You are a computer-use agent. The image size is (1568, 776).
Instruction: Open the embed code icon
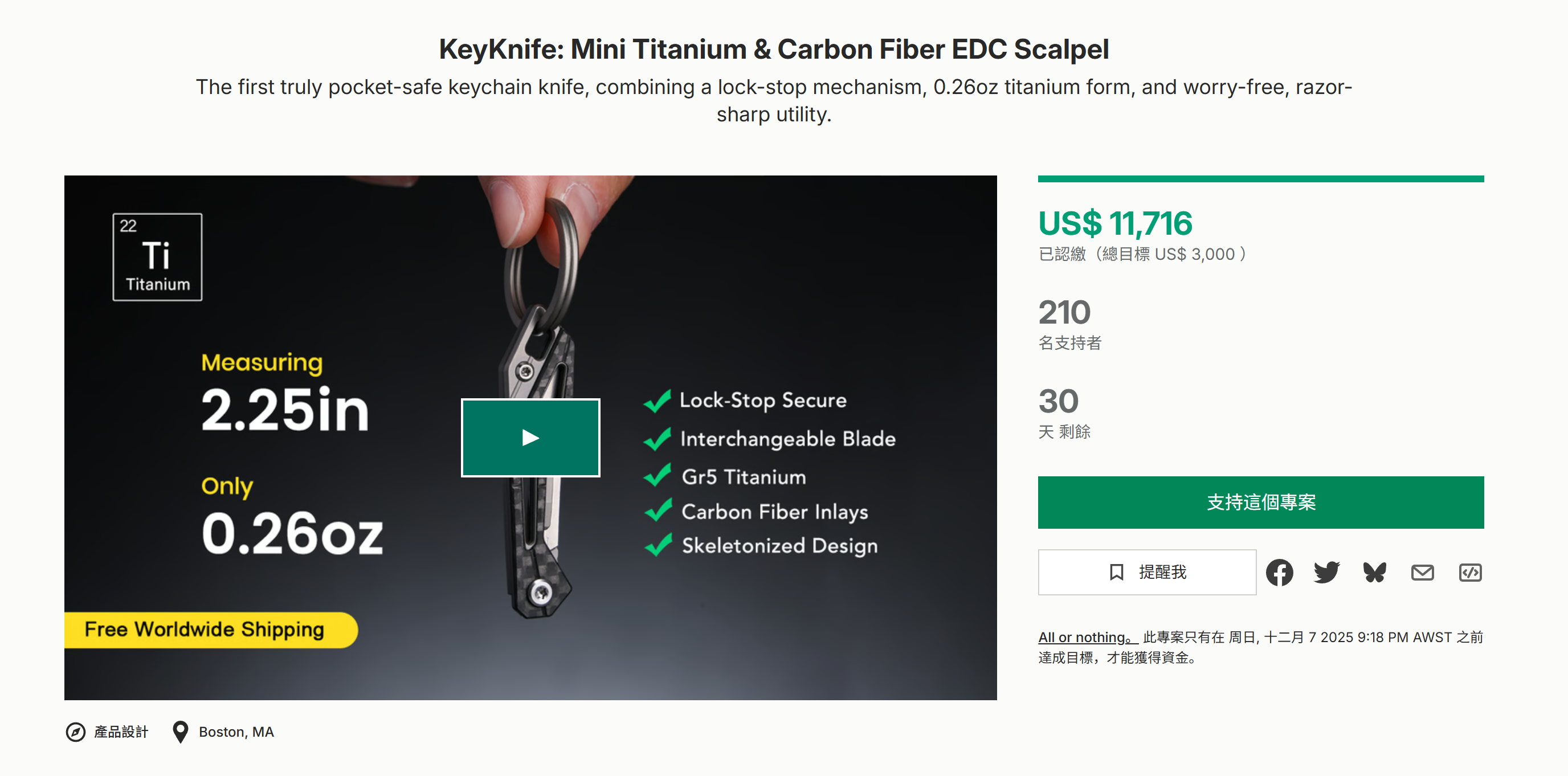point(1470,572)
